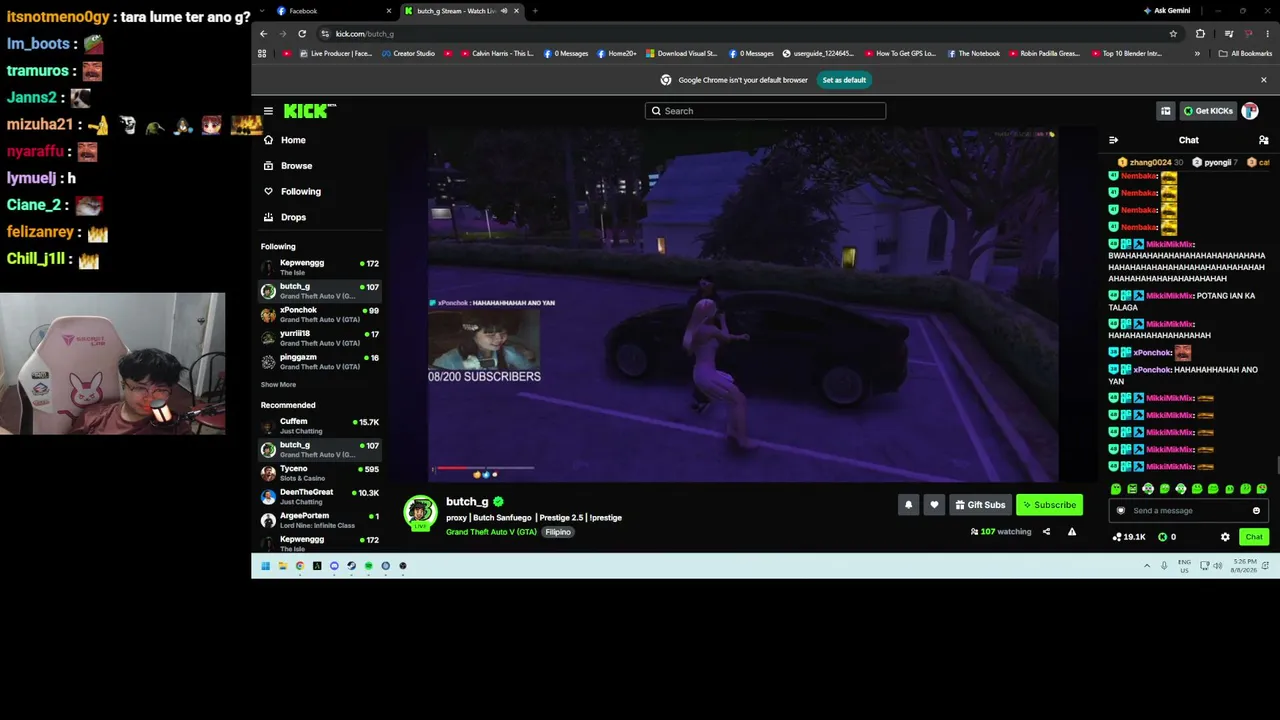Open the Kick sidebar hamburger menu
Viewport: 1280px width, 720px height.
pyautogui.click(x=268, y=111)
